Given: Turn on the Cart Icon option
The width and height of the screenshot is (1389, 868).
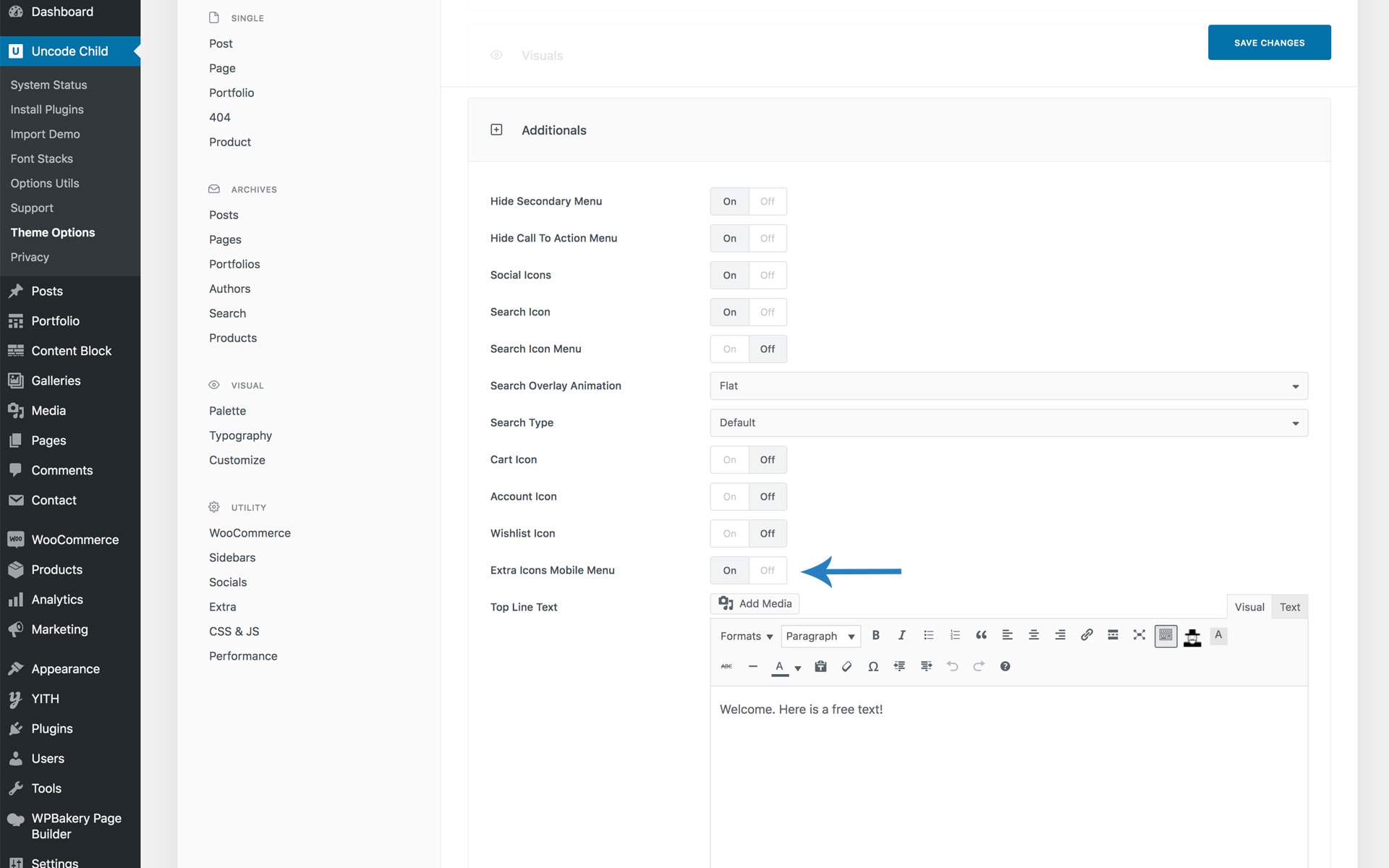Looking at the screenshot, I should tap(729, 460).
